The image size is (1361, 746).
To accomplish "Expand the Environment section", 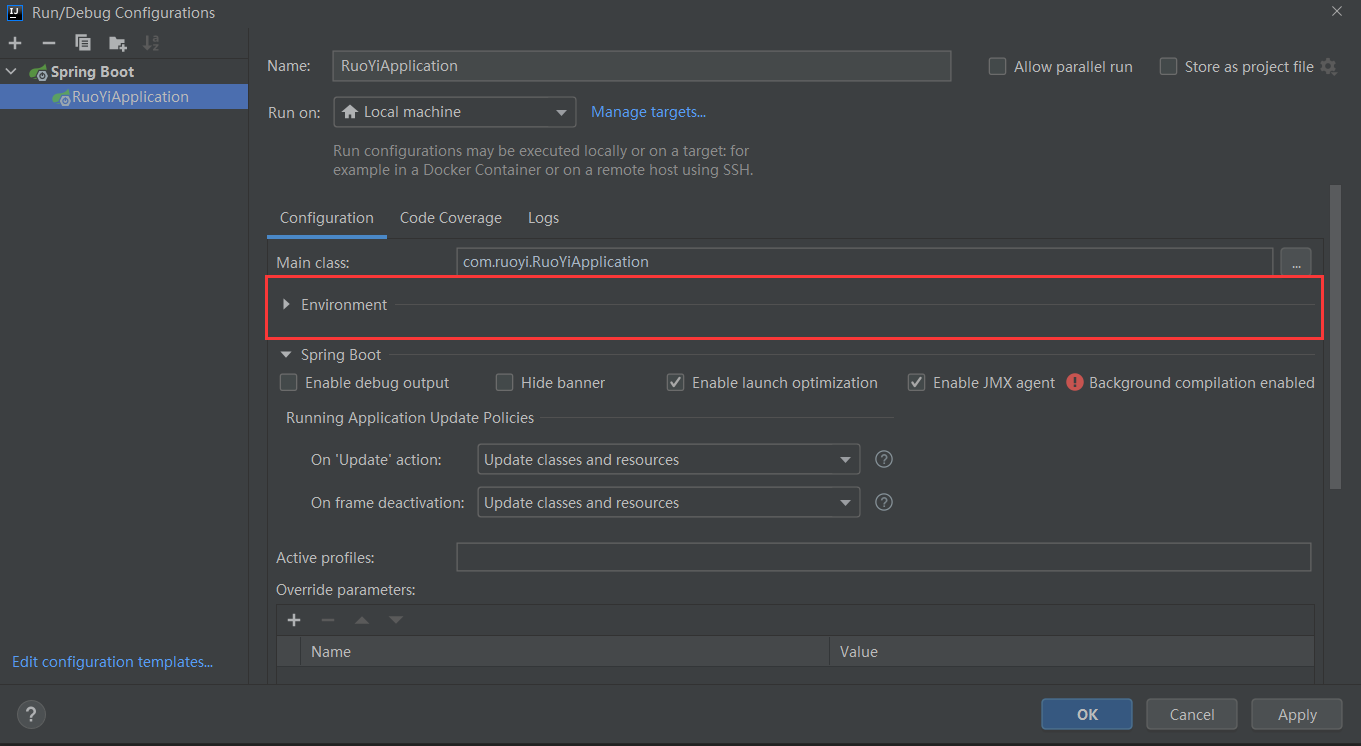I will point(287,304).
